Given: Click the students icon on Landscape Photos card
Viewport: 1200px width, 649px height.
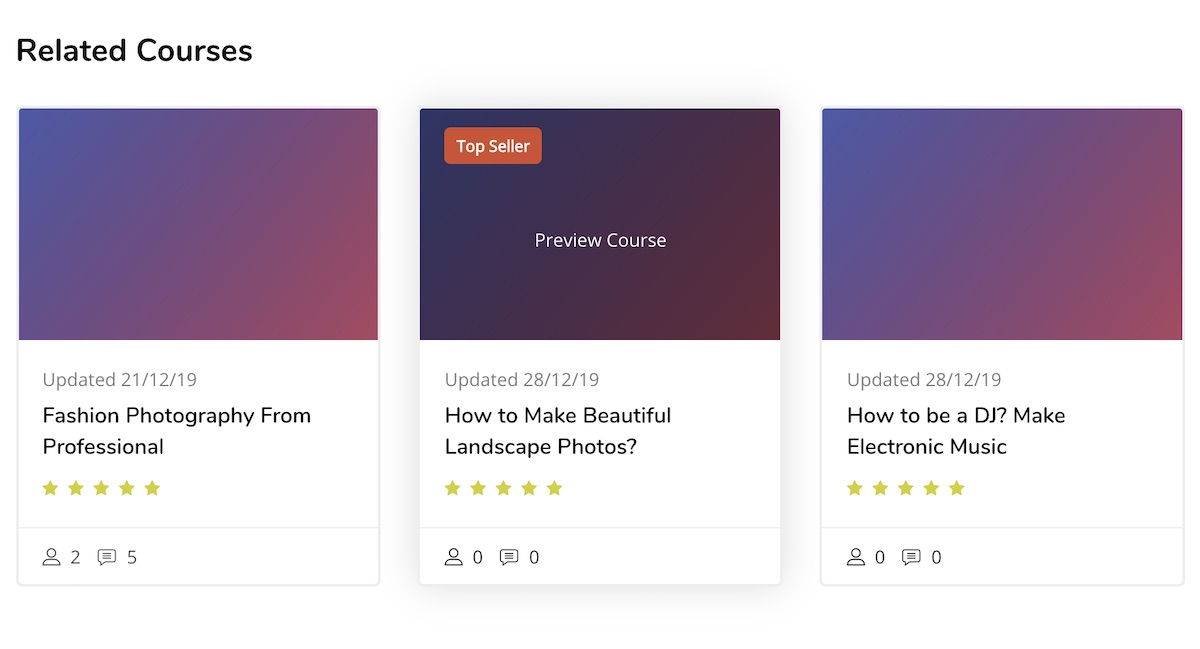Looking at the screenshot, I should (x=454, y=557).
